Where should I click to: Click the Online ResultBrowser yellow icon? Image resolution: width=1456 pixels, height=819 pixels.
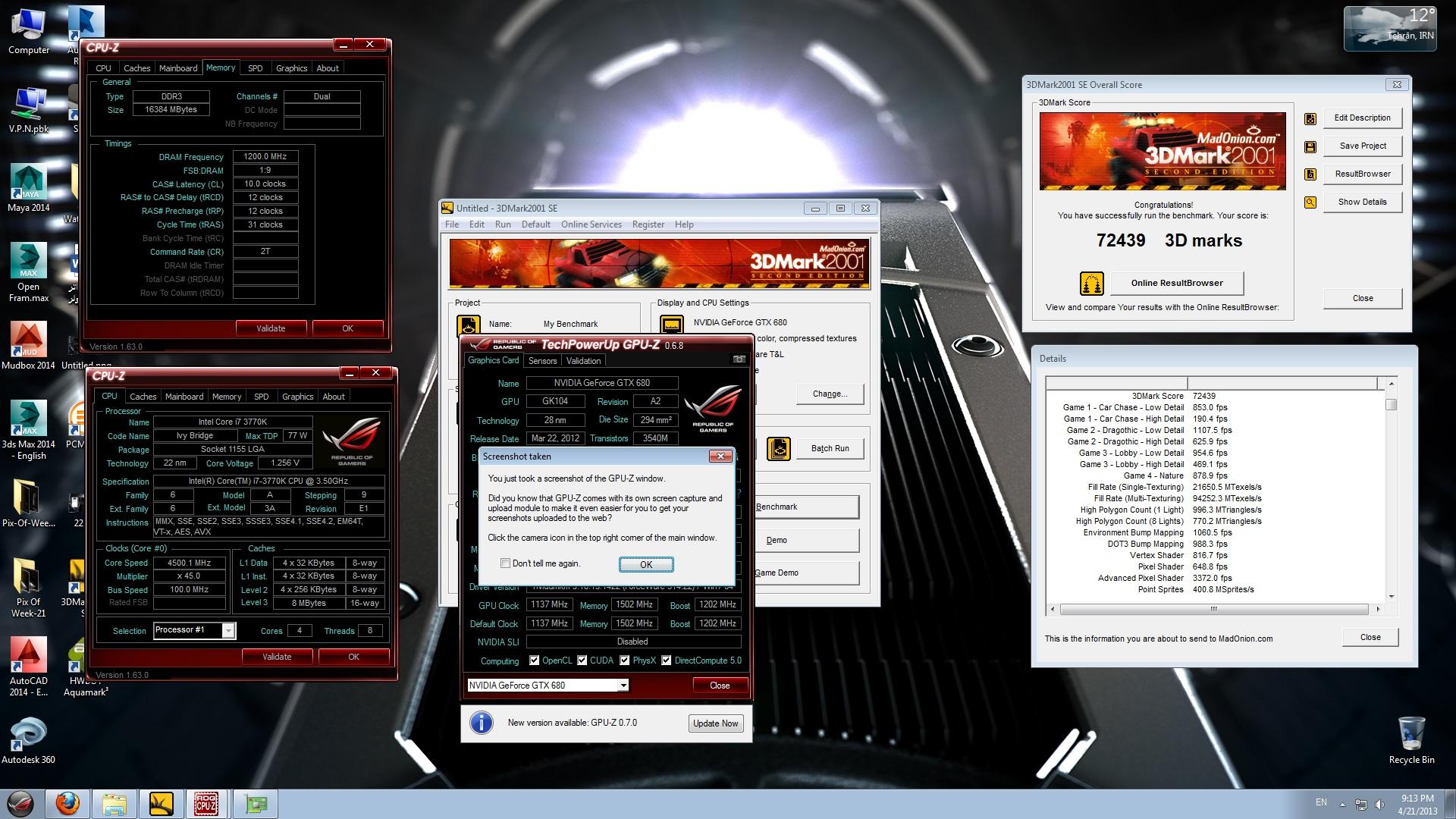1091,284
